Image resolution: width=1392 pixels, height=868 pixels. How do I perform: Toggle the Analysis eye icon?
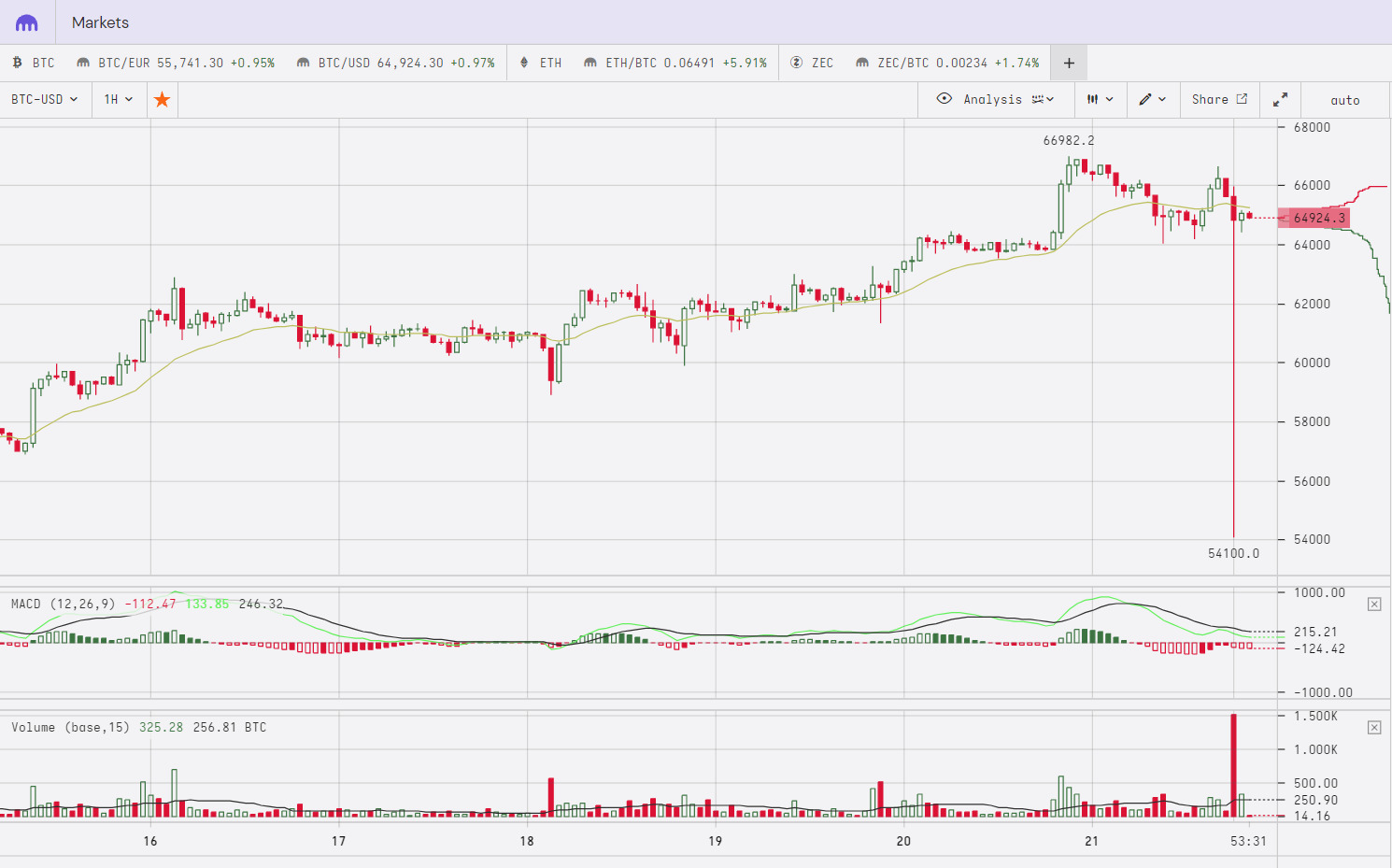(x=945, y=98)
